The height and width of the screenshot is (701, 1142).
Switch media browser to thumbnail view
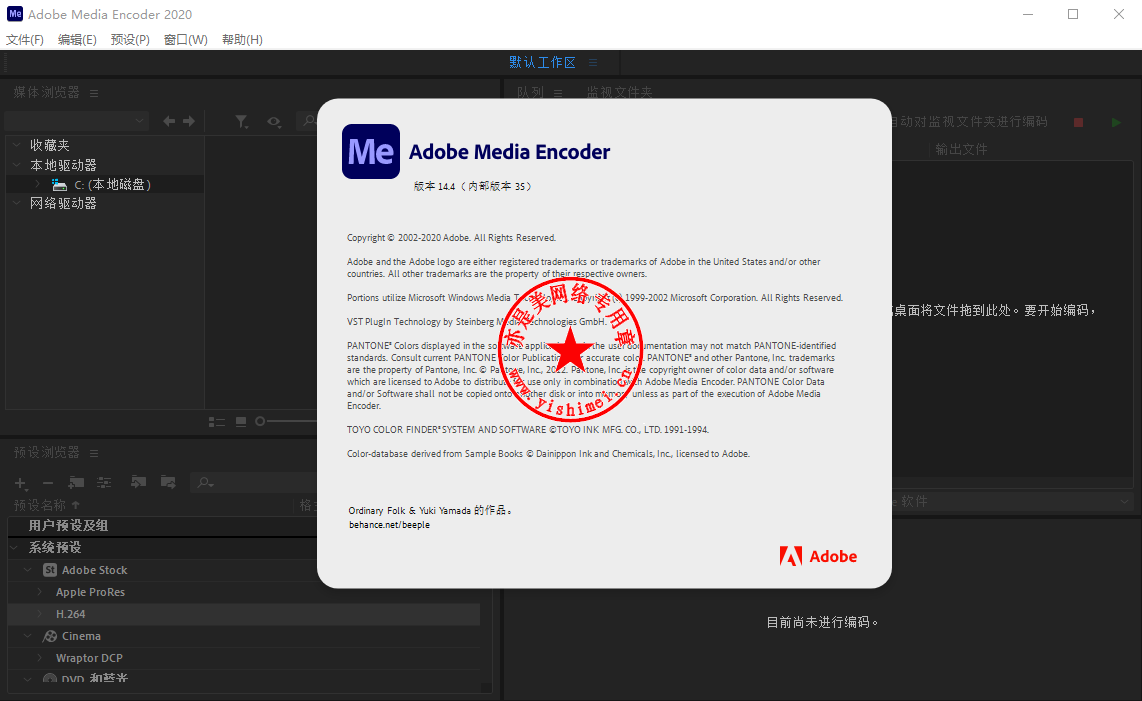tap(241, 422)
